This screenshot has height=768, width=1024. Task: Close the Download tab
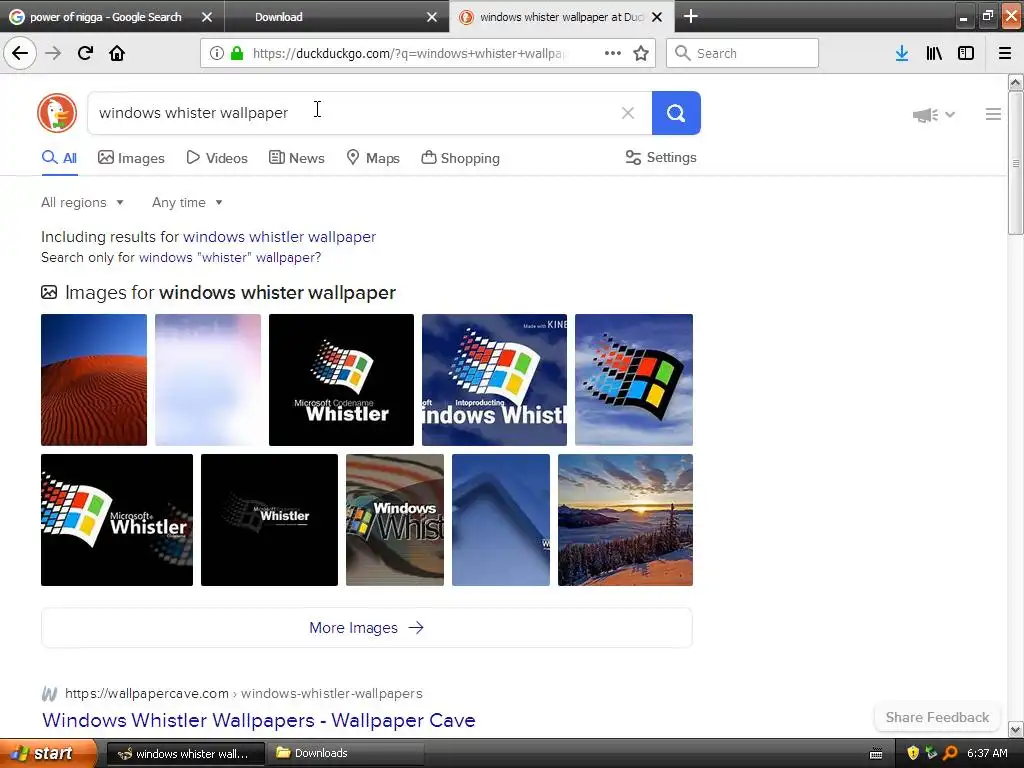[x=432, y=17]
